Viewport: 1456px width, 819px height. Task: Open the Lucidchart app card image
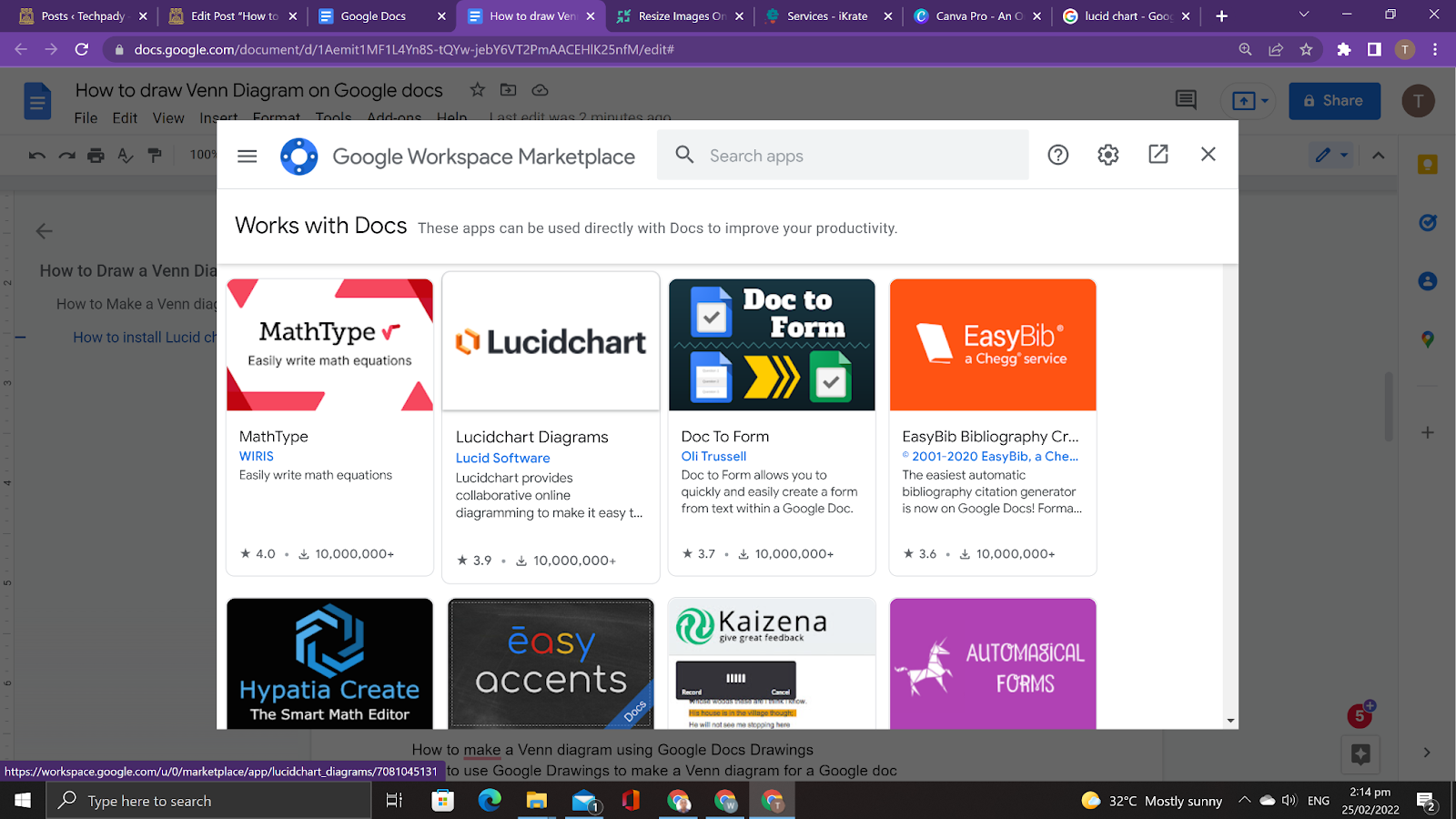tap(551, 341)
